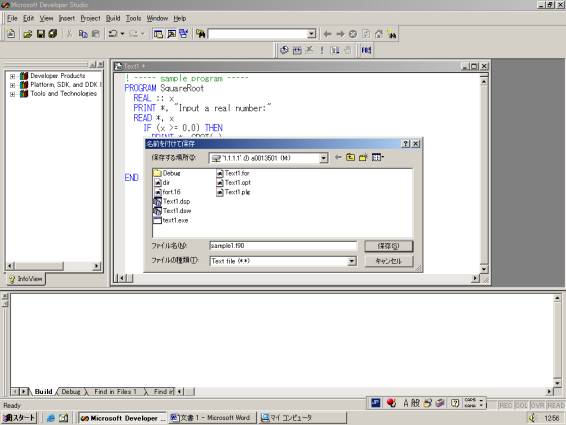Click the Find in Files icon
Image resolution: width=566 pixels, height=425 pixels.
click(201, 34)
